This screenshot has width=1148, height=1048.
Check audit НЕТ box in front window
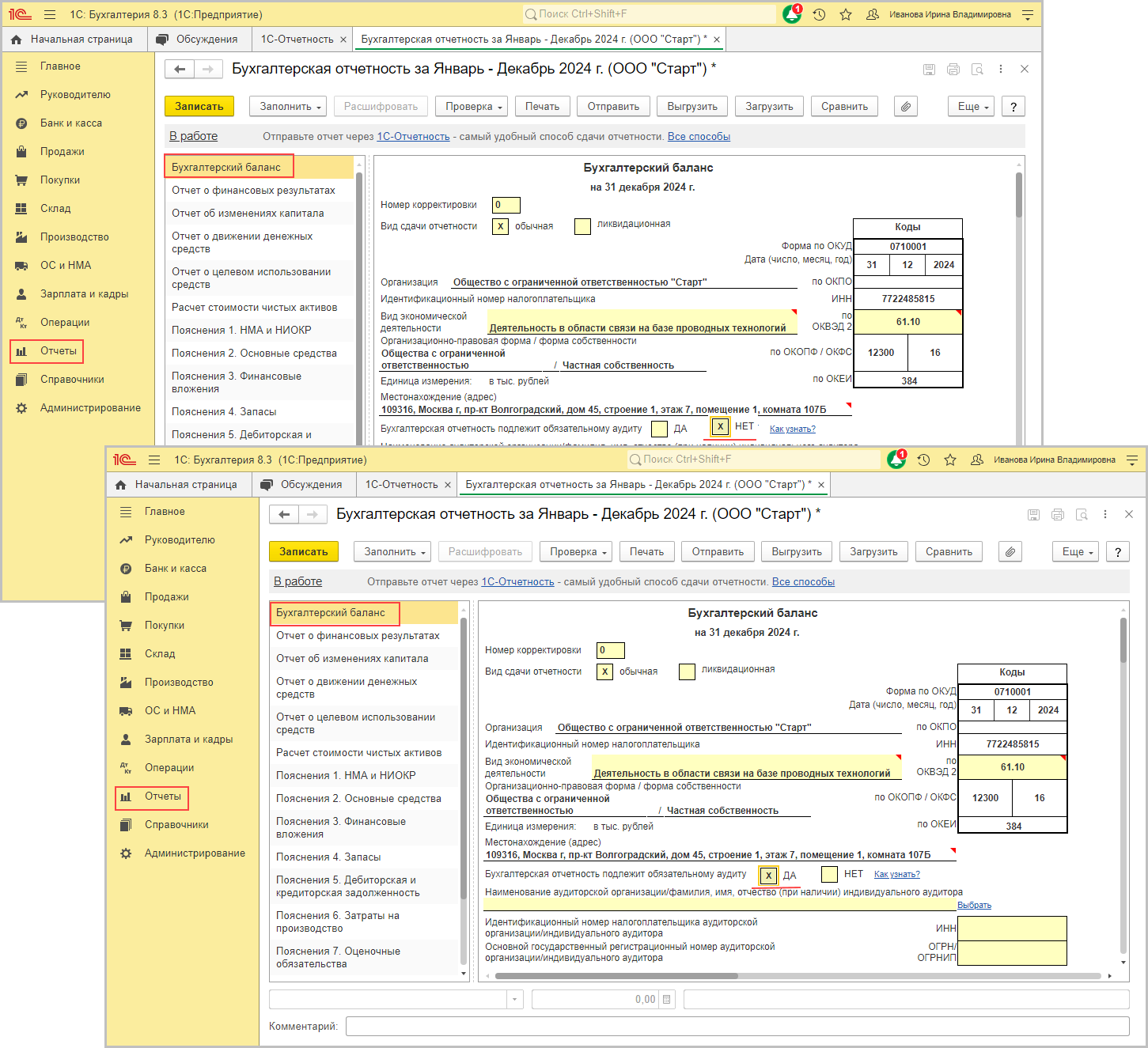click(x=829, y=874)
